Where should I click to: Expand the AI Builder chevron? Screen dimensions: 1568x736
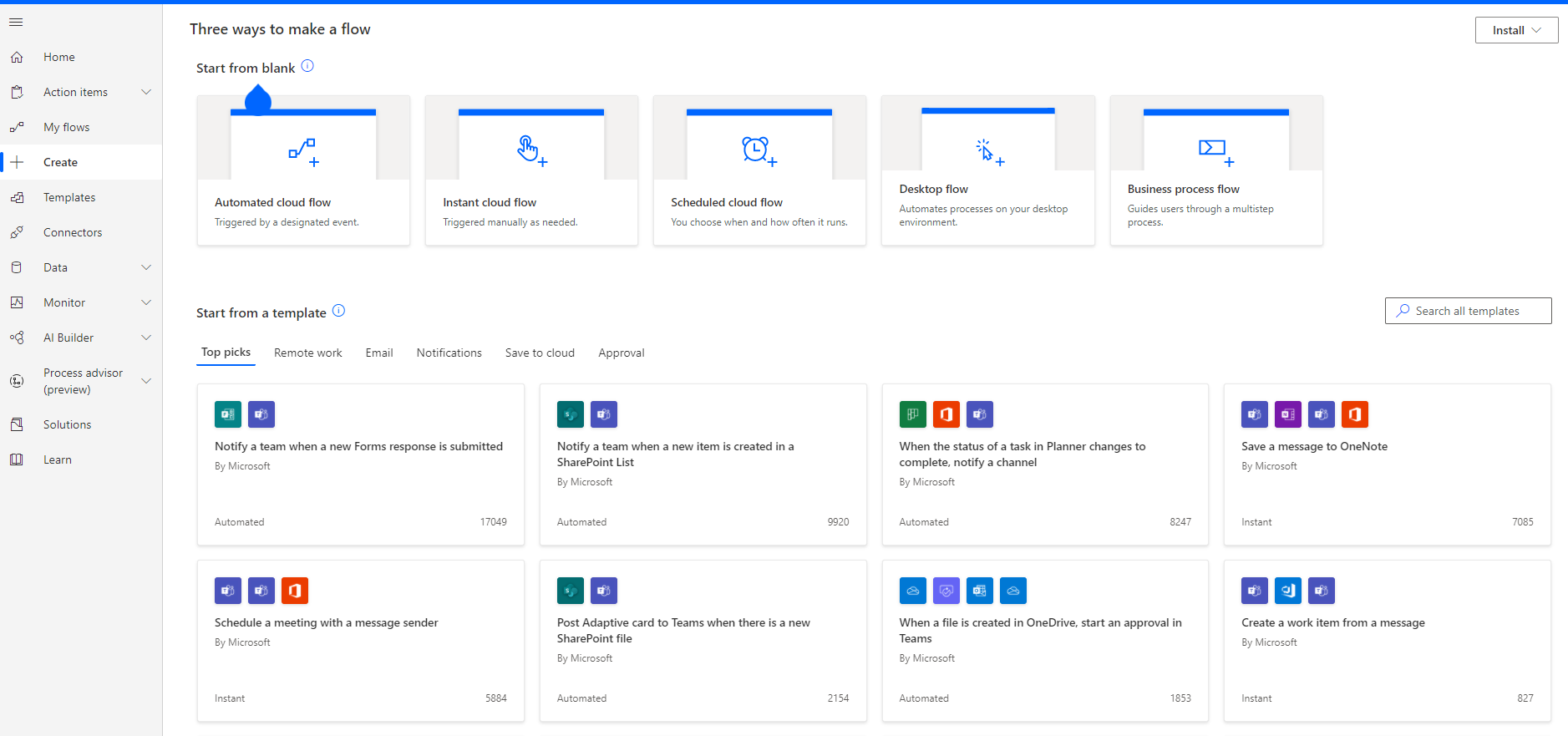[x=146, y=338]
